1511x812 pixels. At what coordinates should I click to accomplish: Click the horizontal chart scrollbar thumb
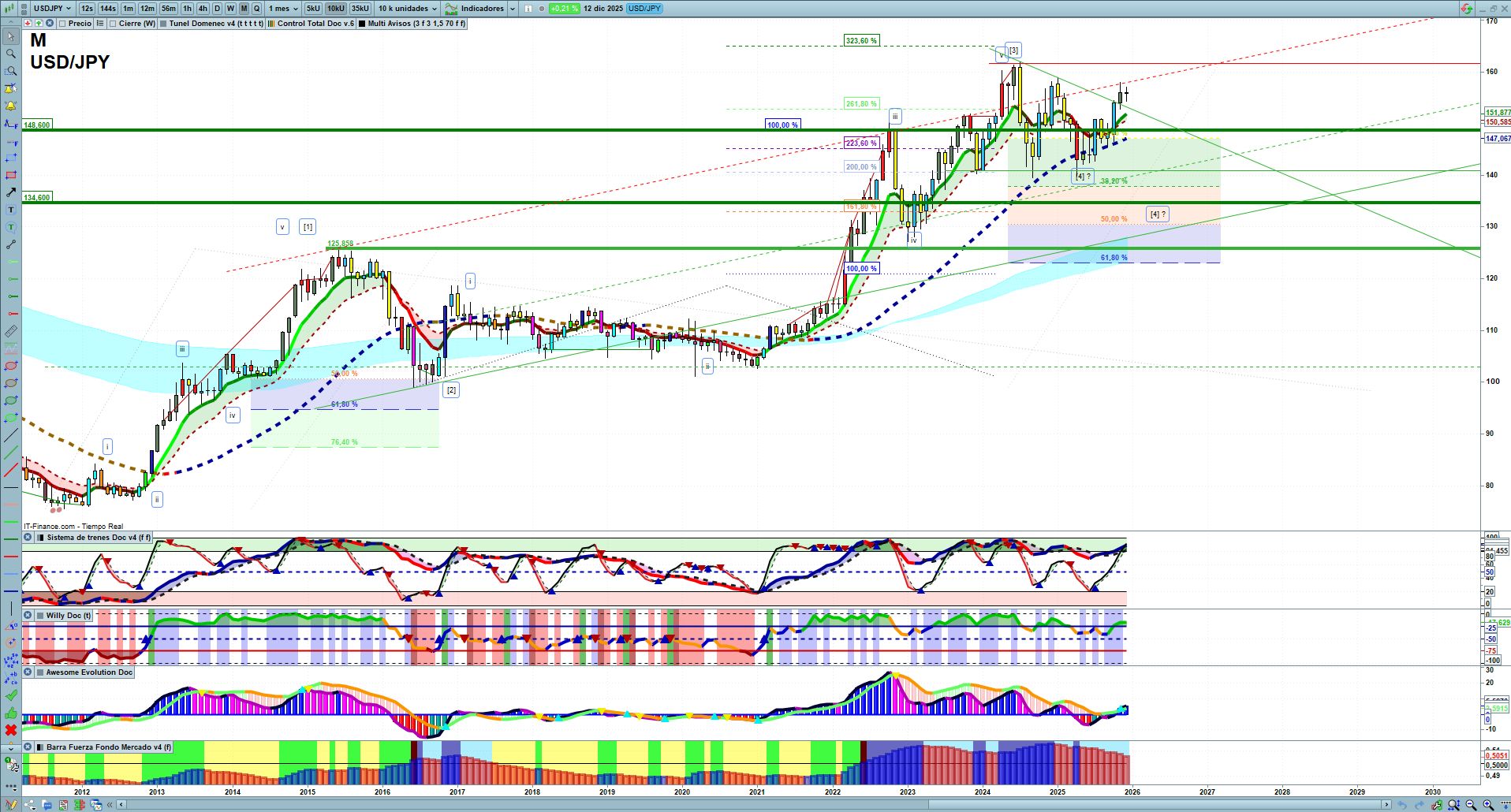[x=1155, y=805]
